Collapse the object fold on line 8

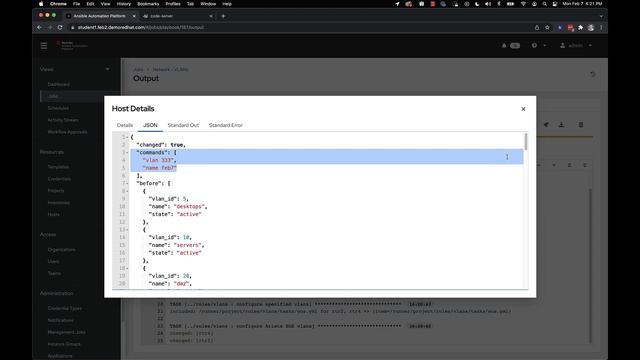coord(127,191)
